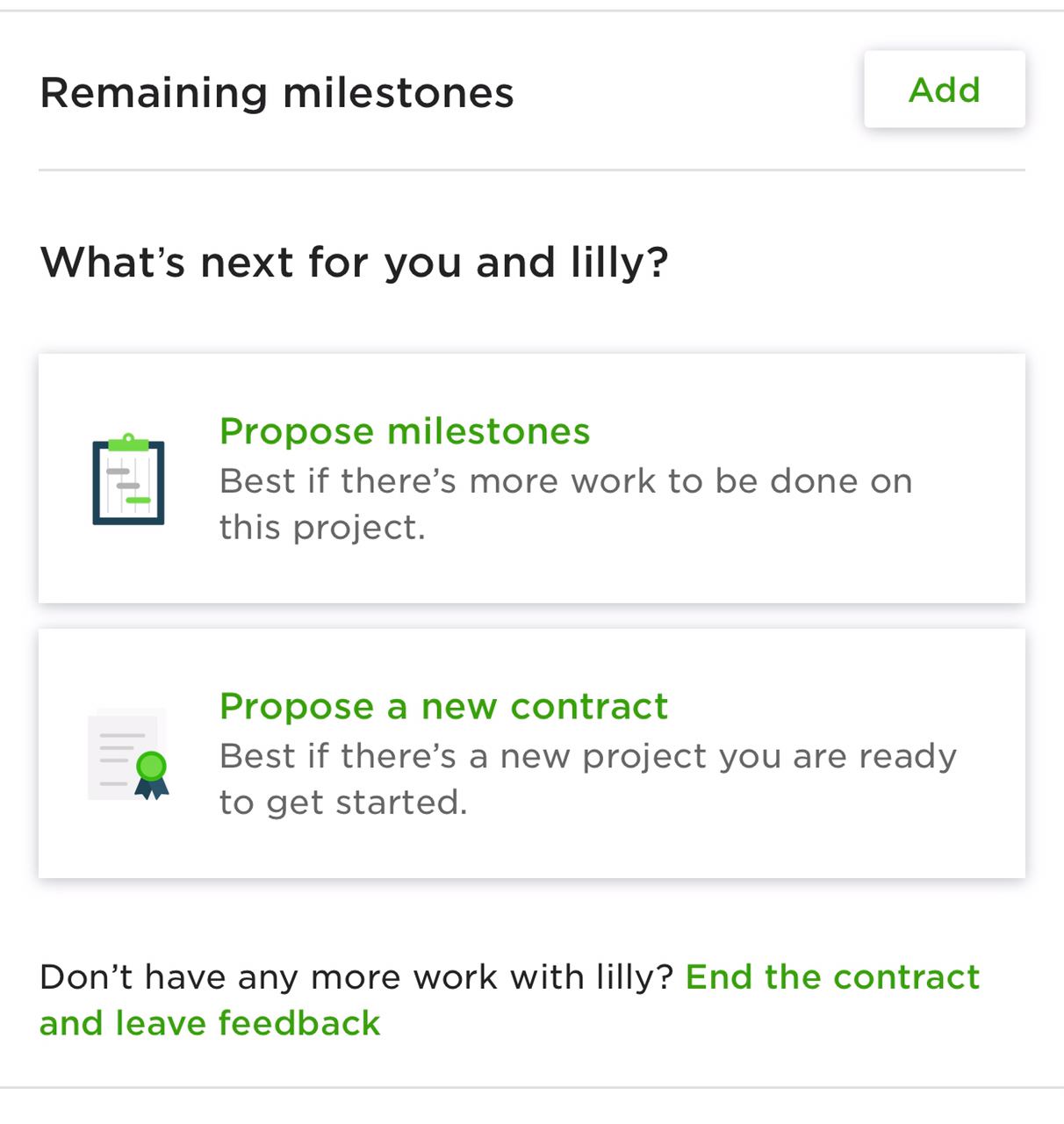
Task: Select the clipboard milestones icon
Action: pos(128,479)
